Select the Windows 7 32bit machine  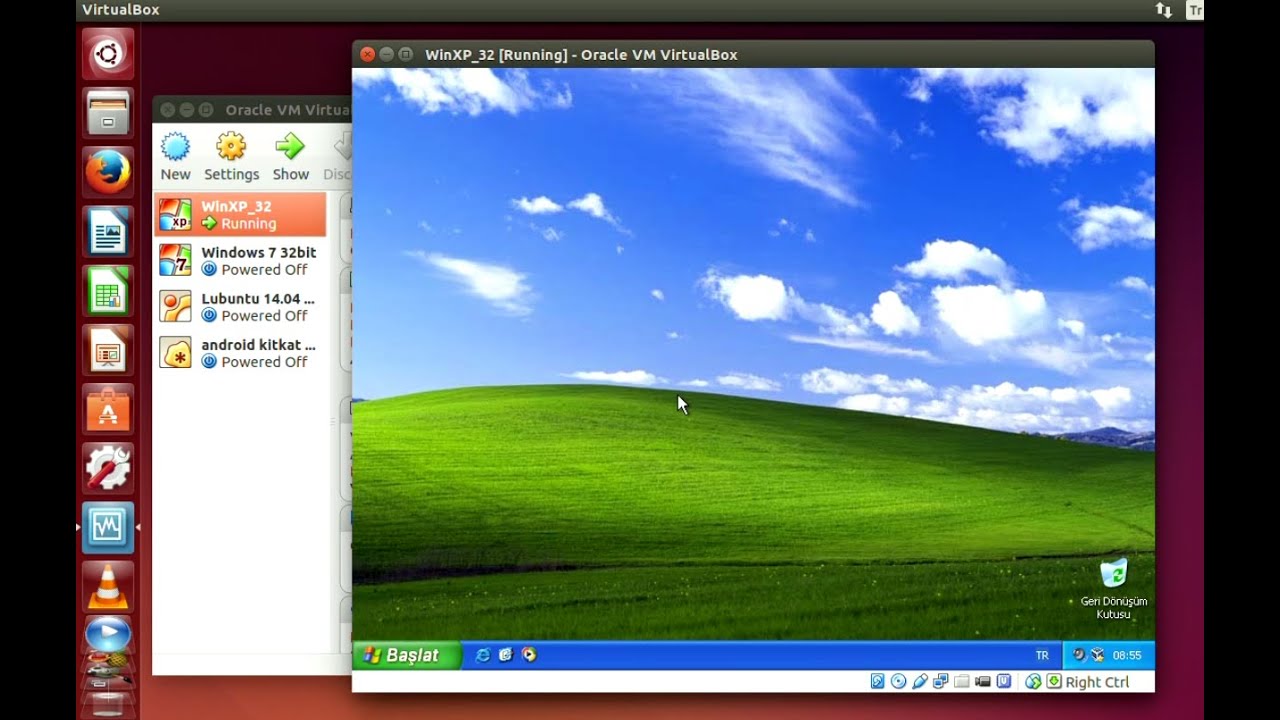pyautogui.click(x=240, y=261)
